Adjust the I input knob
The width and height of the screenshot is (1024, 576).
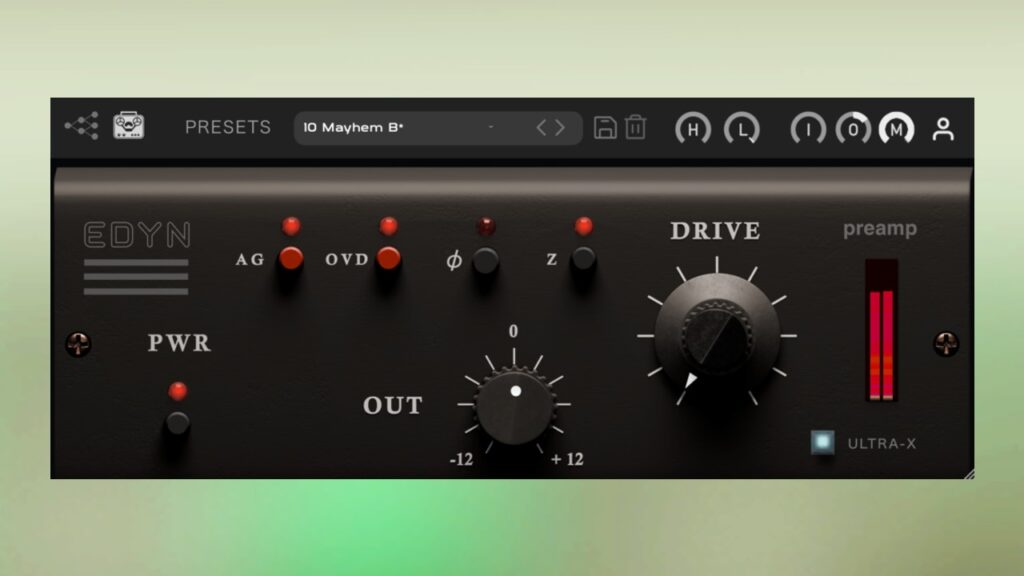(808, 129)
